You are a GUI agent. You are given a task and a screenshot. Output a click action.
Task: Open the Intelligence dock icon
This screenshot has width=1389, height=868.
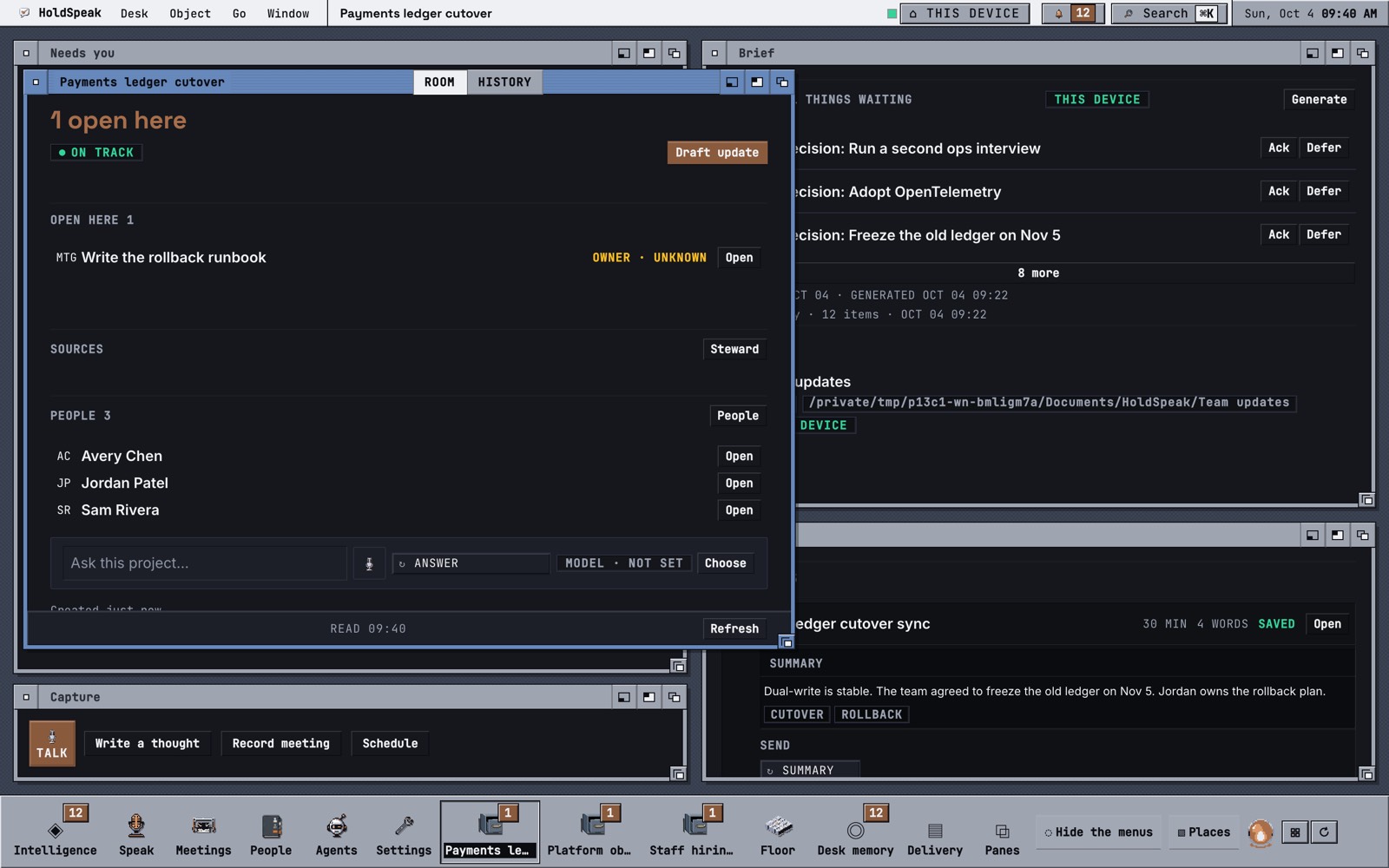click(56, 832)
